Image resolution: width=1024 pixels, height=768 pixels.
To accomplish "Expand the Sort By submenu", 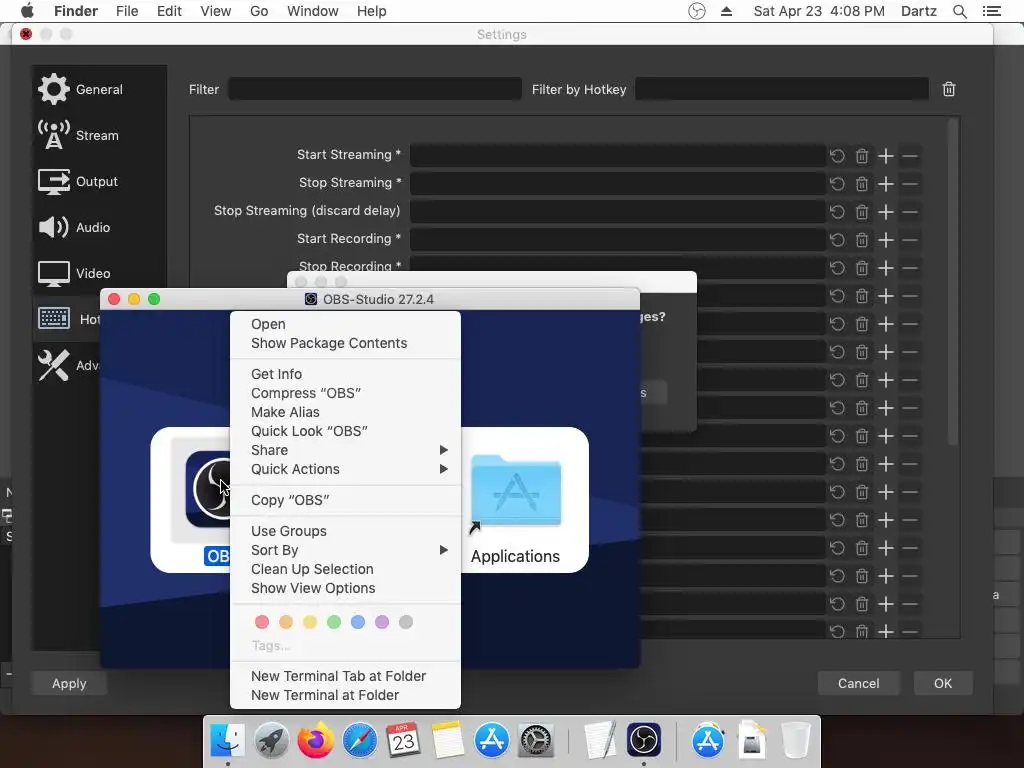I will tap(345, 550).
